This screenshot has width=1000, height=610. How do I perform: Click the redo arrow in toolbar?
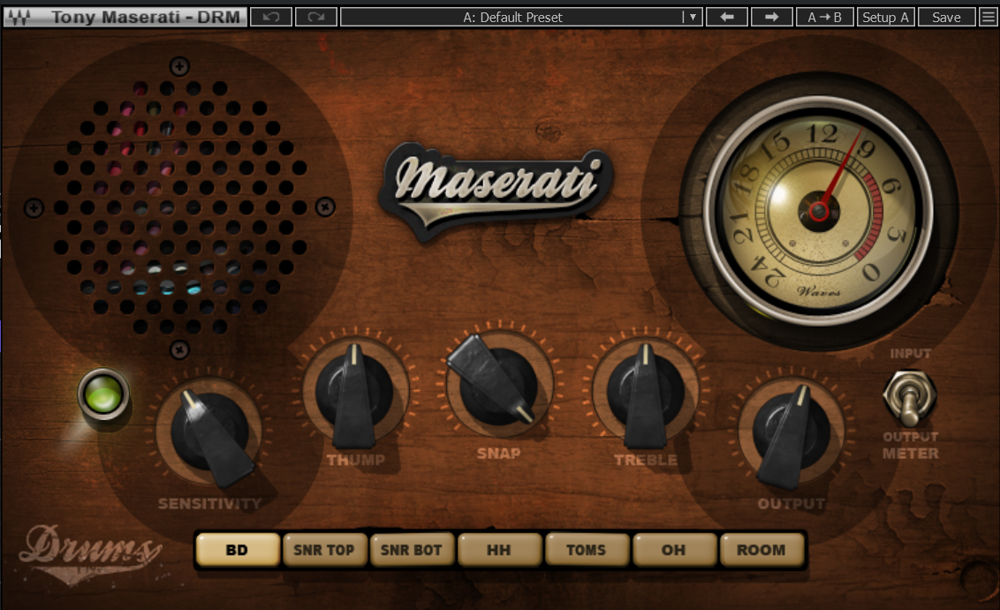316,17
